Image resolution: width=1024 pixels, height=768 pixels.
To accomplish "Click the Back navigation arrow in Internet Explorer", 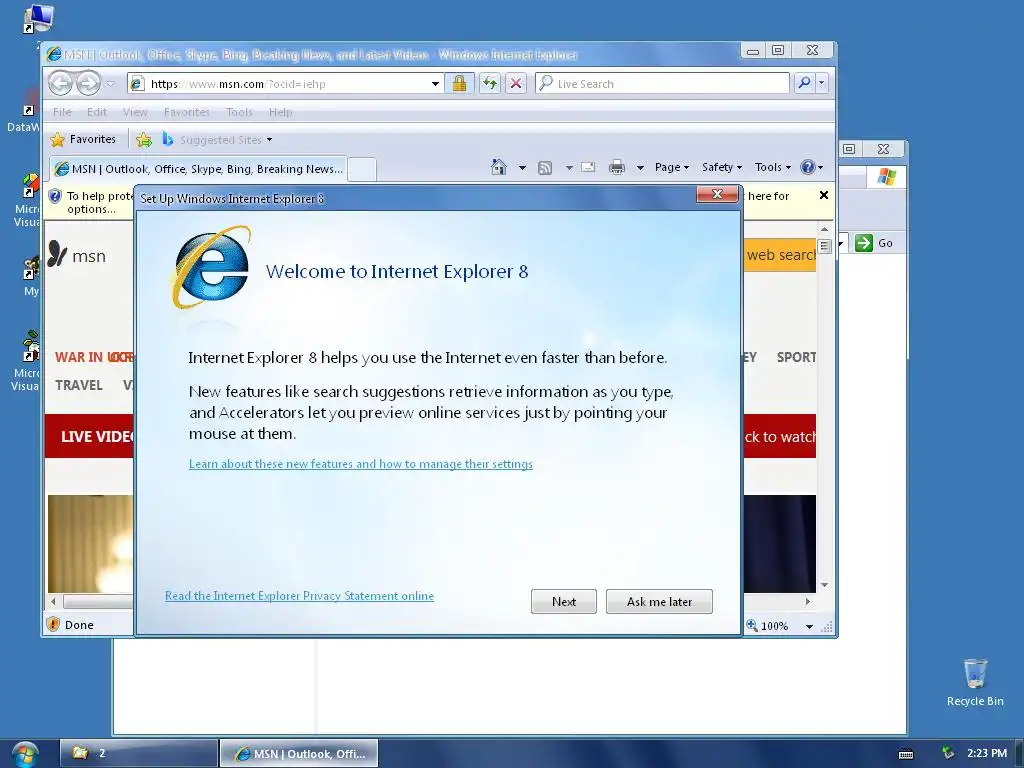I will pyautogui.click(x=61, y=83).
